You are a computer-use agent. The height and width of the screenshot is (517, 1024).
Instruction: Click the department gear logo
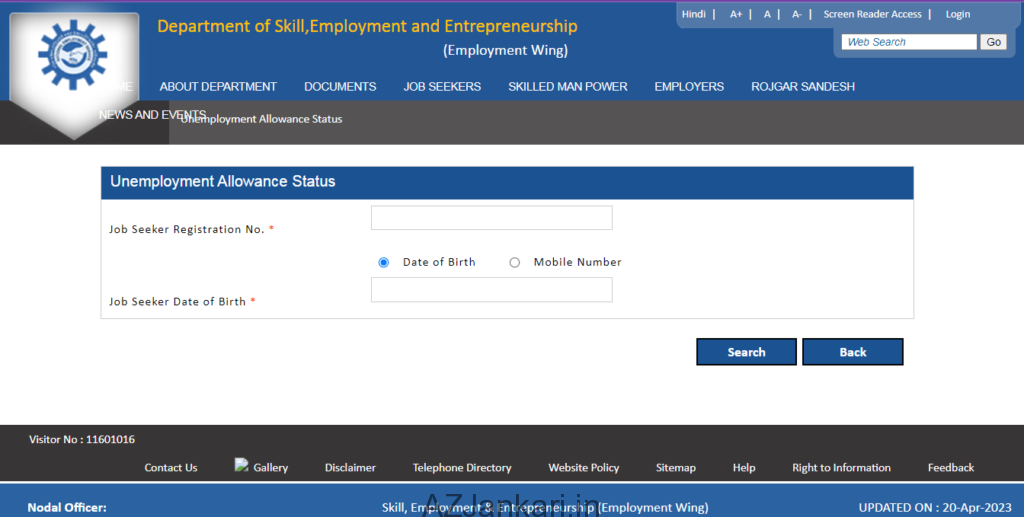pyautogui.click(x=71, y=57)
